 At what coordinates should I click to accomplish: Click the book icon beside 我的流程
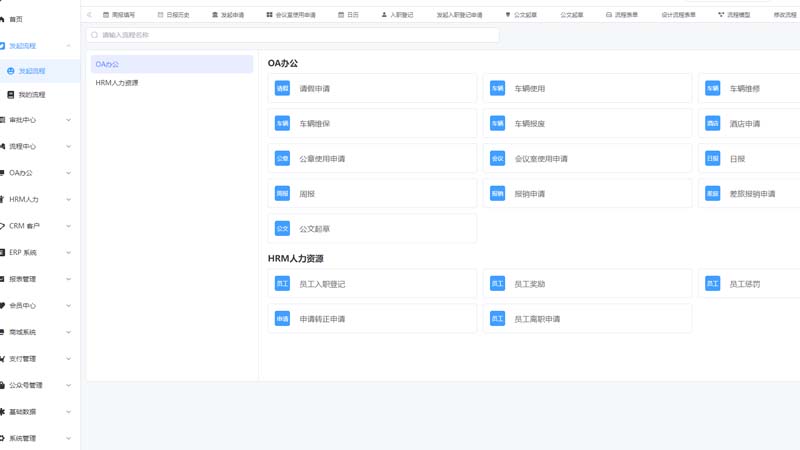11,95
